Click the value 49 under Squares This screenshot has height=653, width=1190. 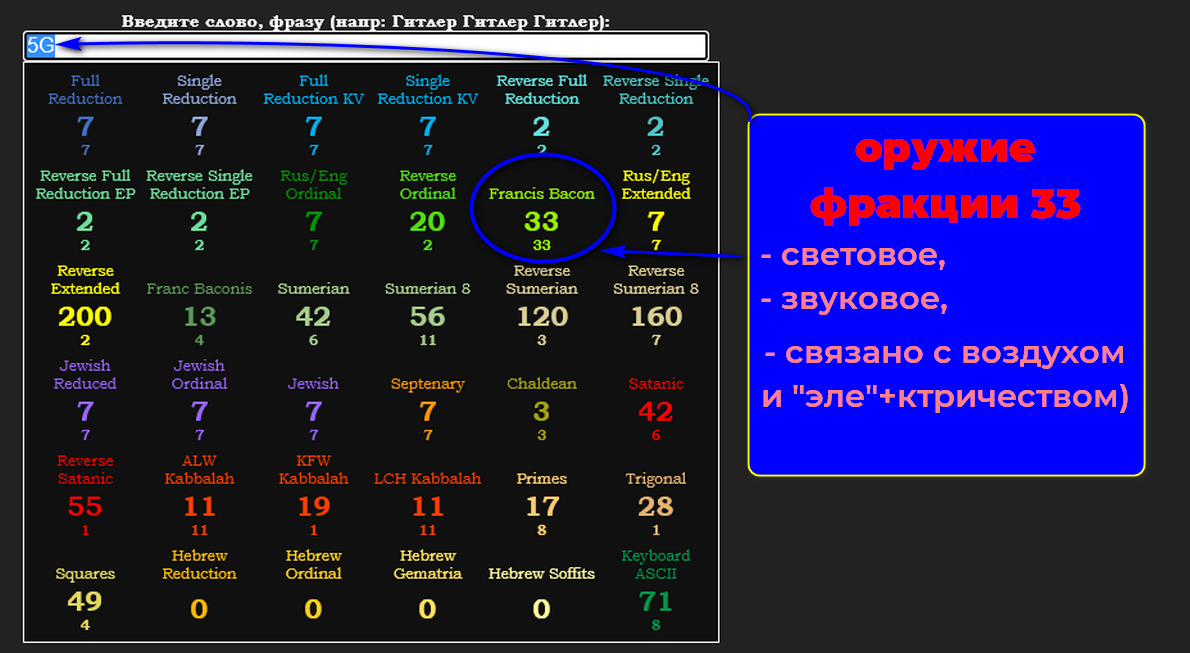85,601
